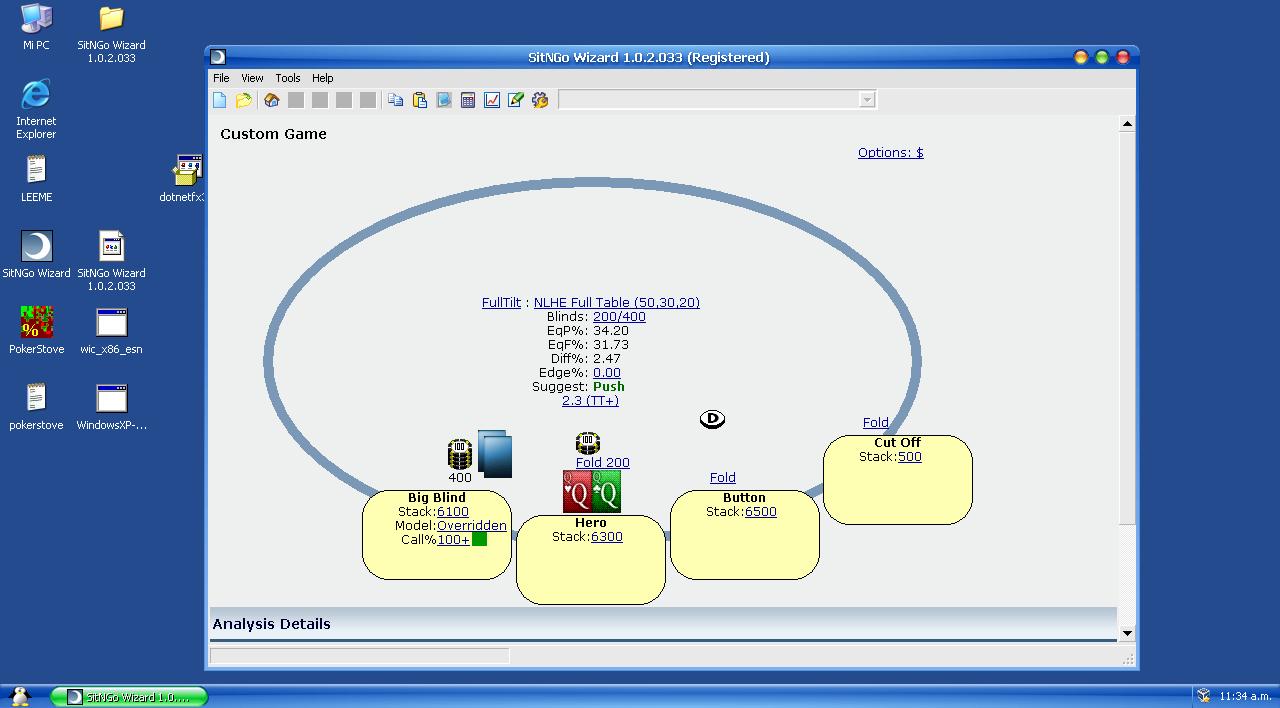Click the Button stack 6500 value
Image resolution: width=1280 pixels, height=708 pixels.
click(761, 512)
